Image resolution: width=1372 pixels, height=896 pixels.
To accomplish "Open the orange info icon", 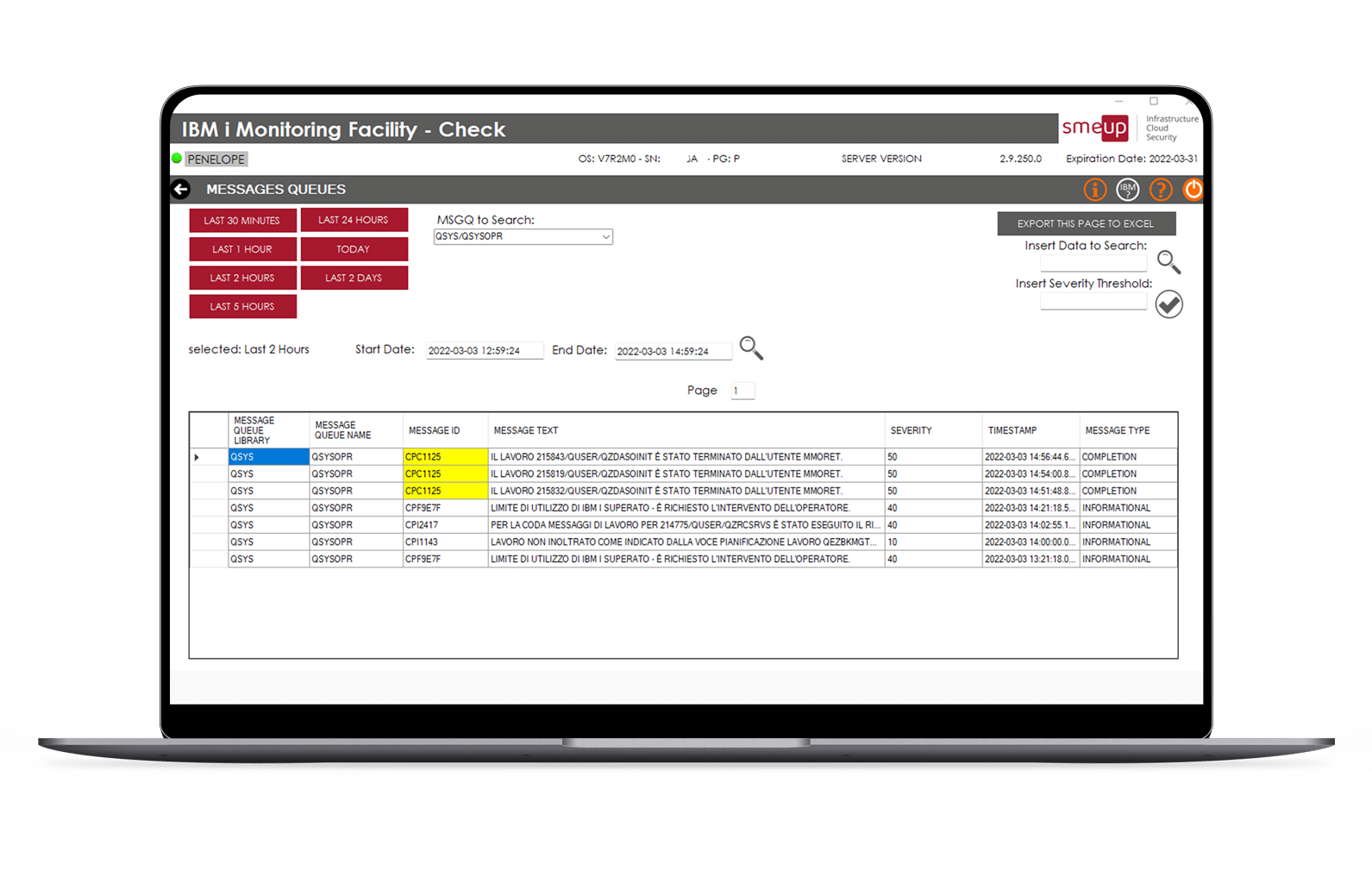I will pyautogui.click(x=1094, y=190).
